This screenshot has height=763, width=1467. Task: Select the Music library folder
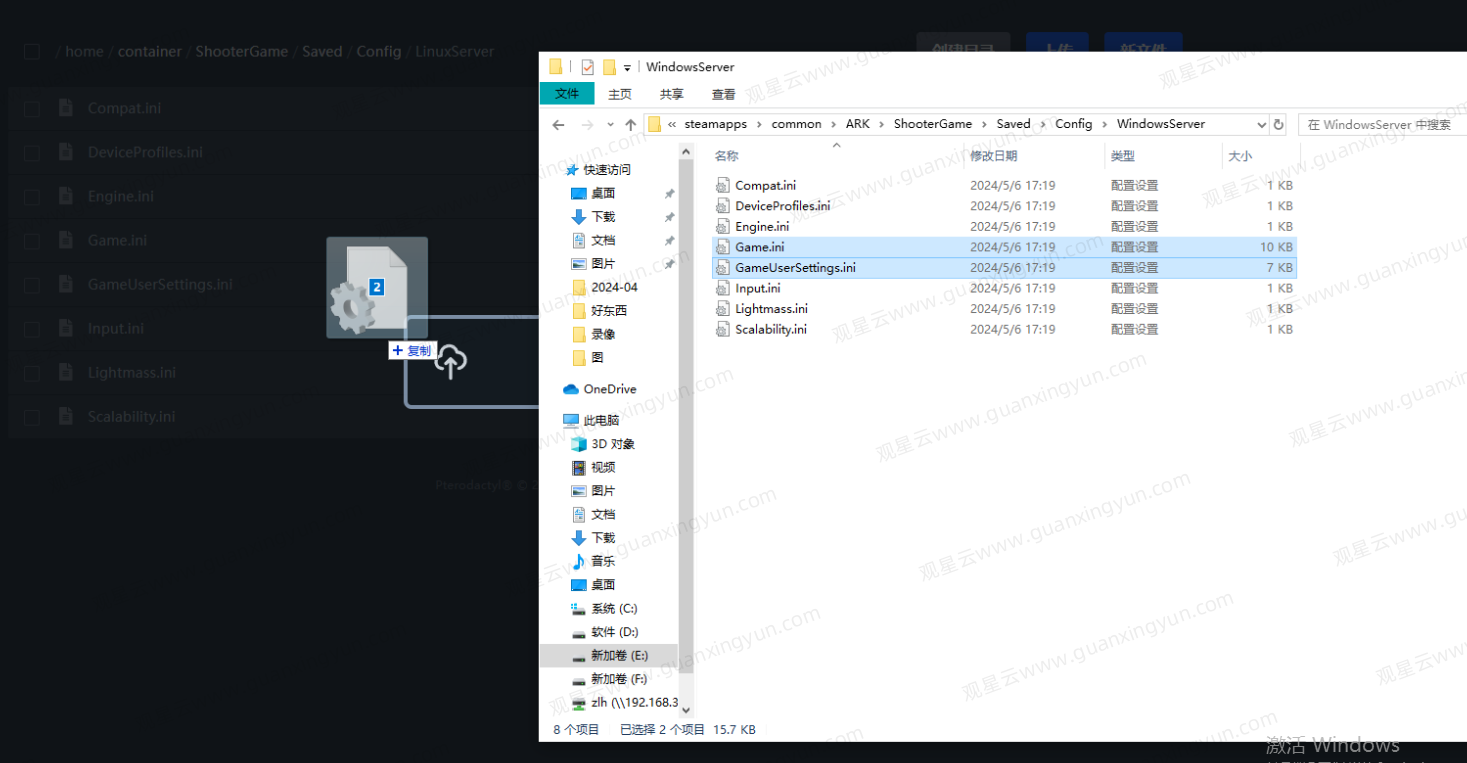tap(602, 561)
